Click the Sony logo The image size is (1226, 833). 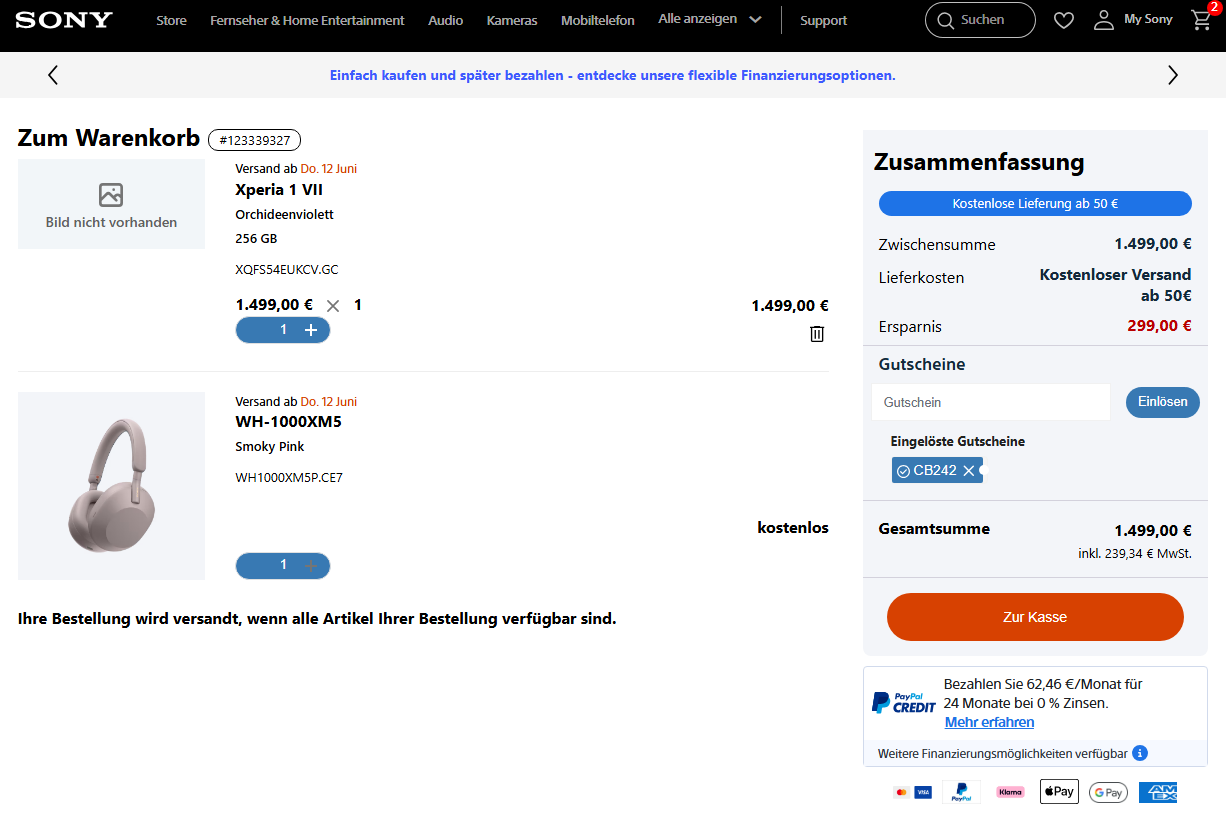pos(64,20)
